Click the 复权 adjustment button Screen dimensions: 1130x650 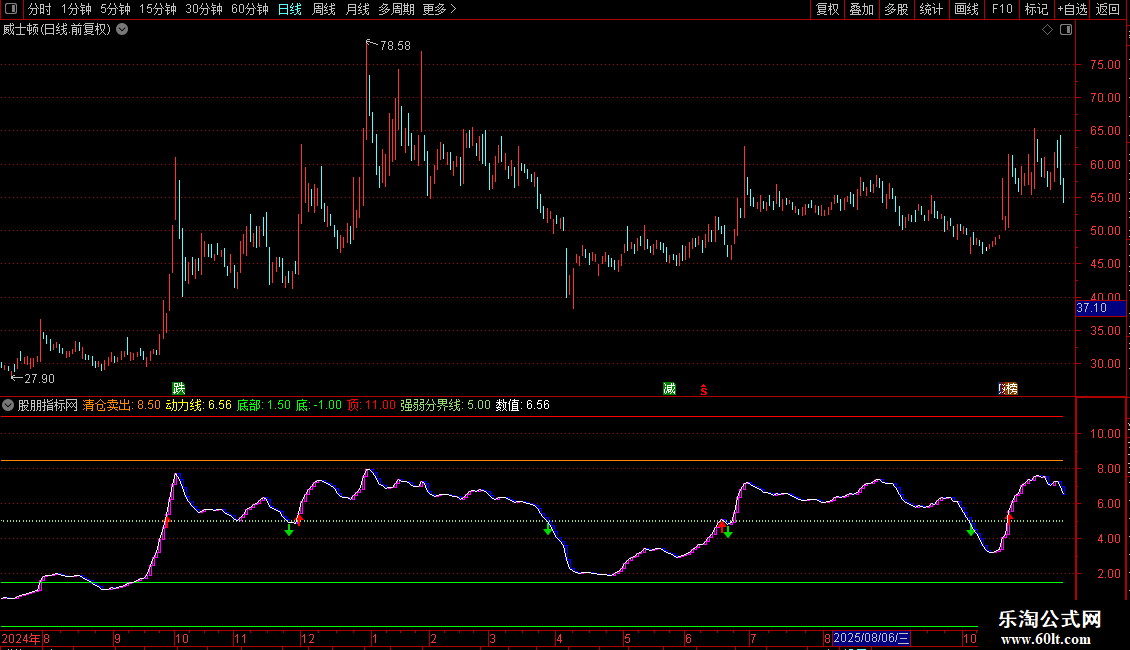coord(827,10)
